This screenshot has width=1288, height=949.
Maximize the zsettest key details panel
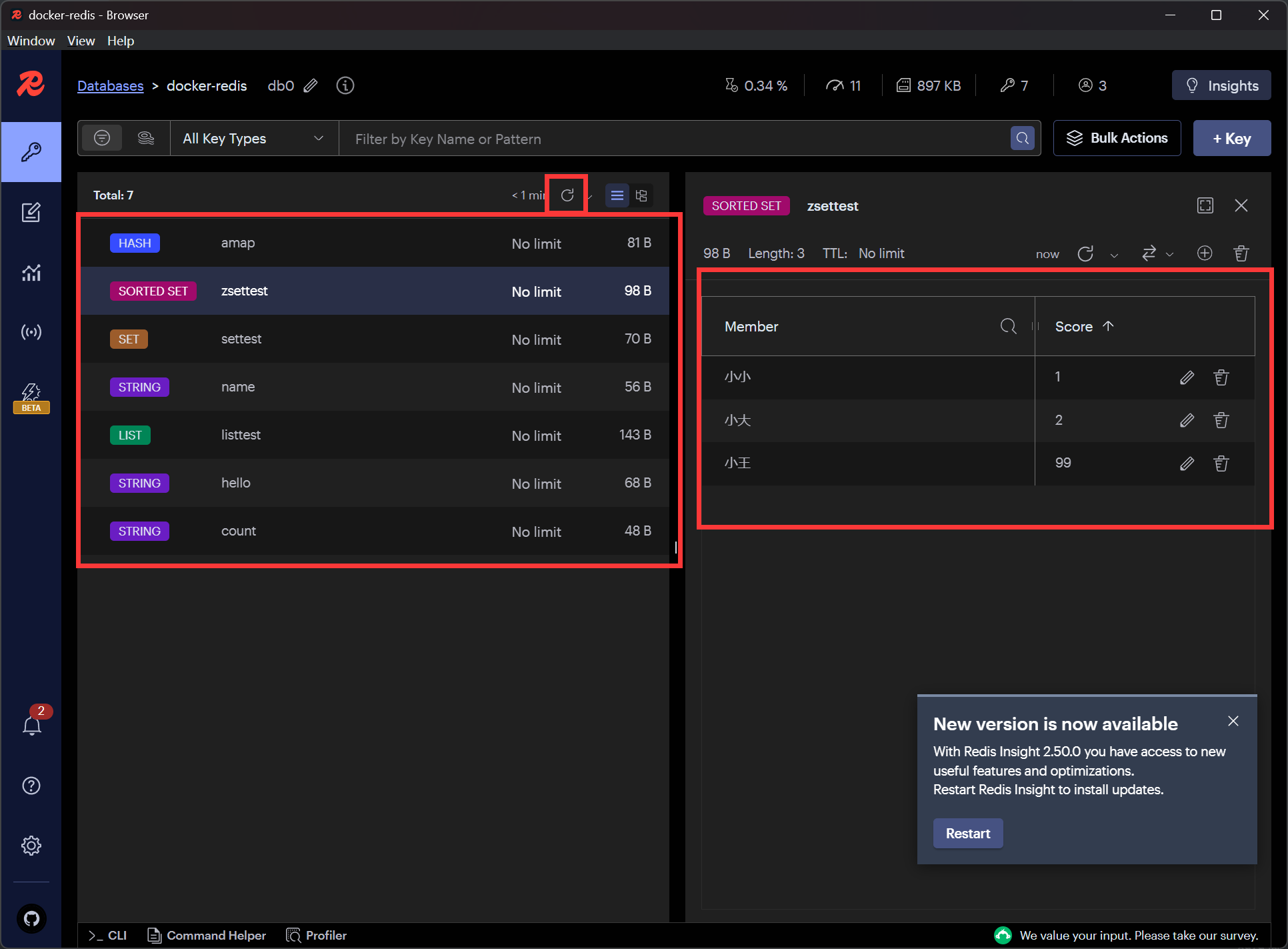[x=1205, y=205]
